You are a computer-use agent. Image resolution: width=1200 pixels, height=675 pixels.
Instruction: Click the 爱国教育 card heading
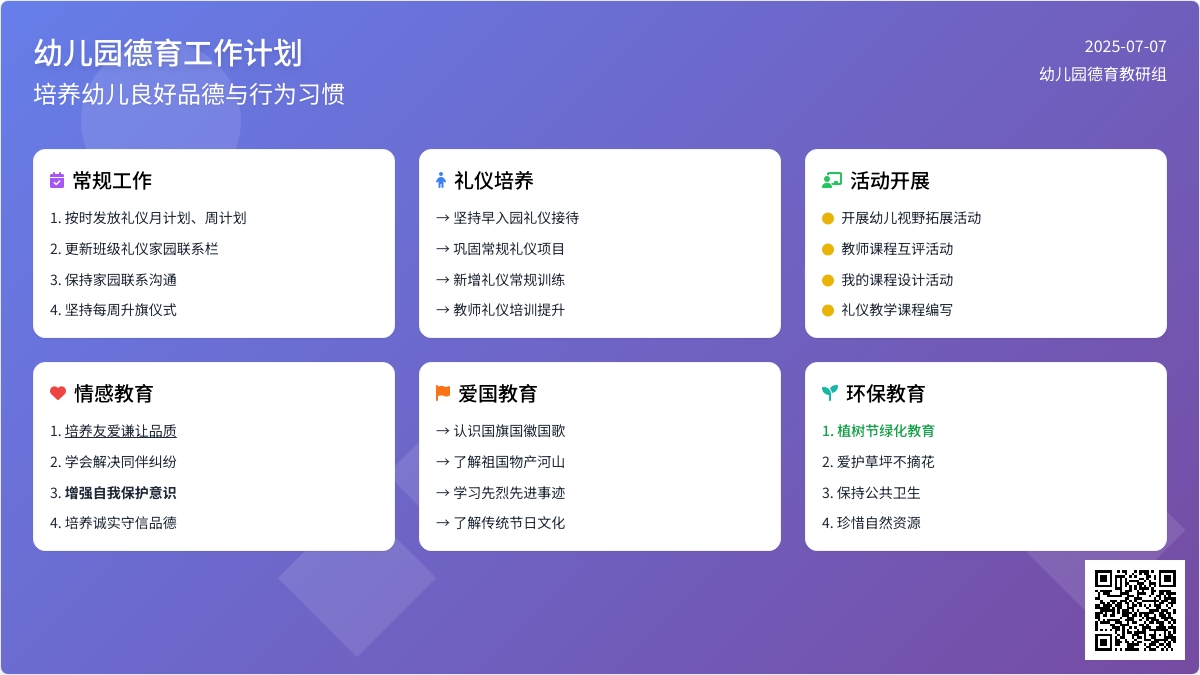(x=498, y=394)
